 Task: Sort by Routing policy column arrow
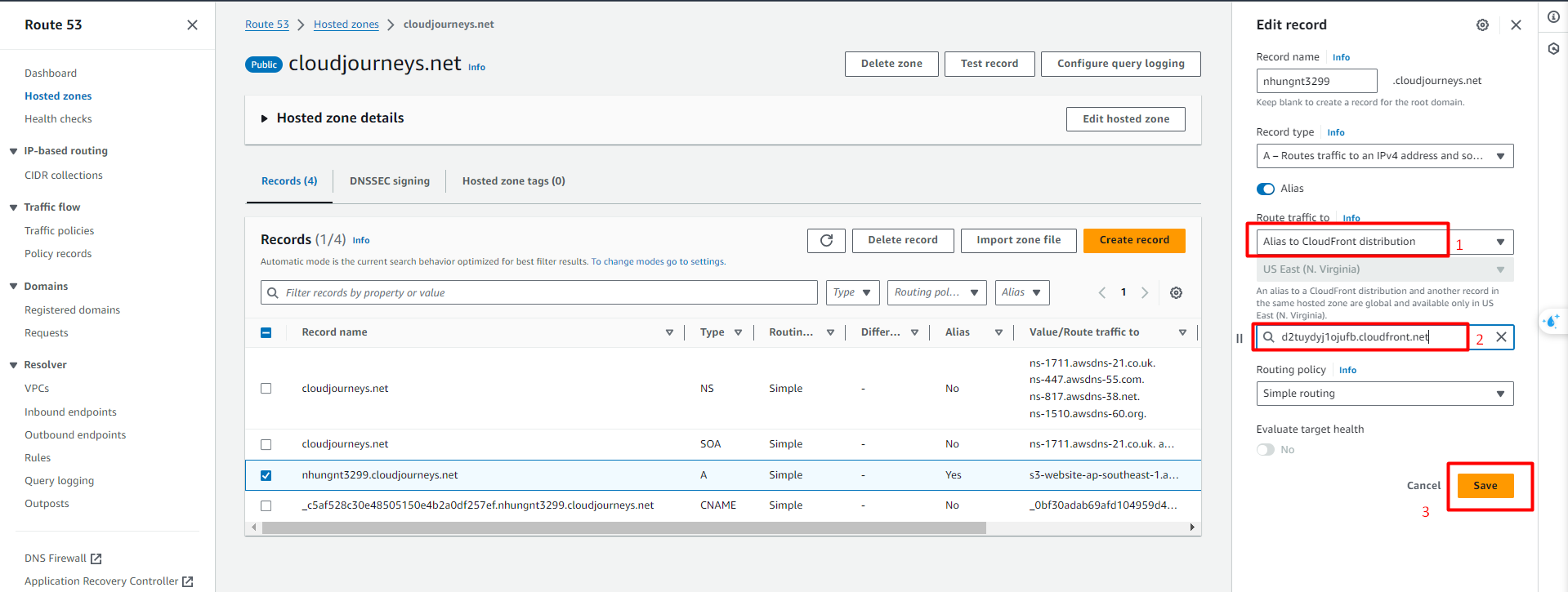click(830, 332)
